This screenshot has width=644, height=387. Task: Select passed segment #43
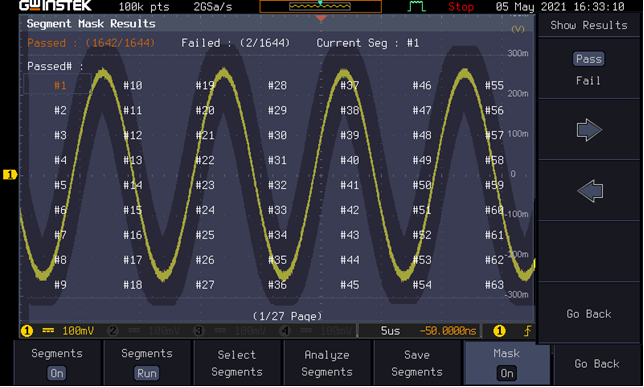click(350, 235)
